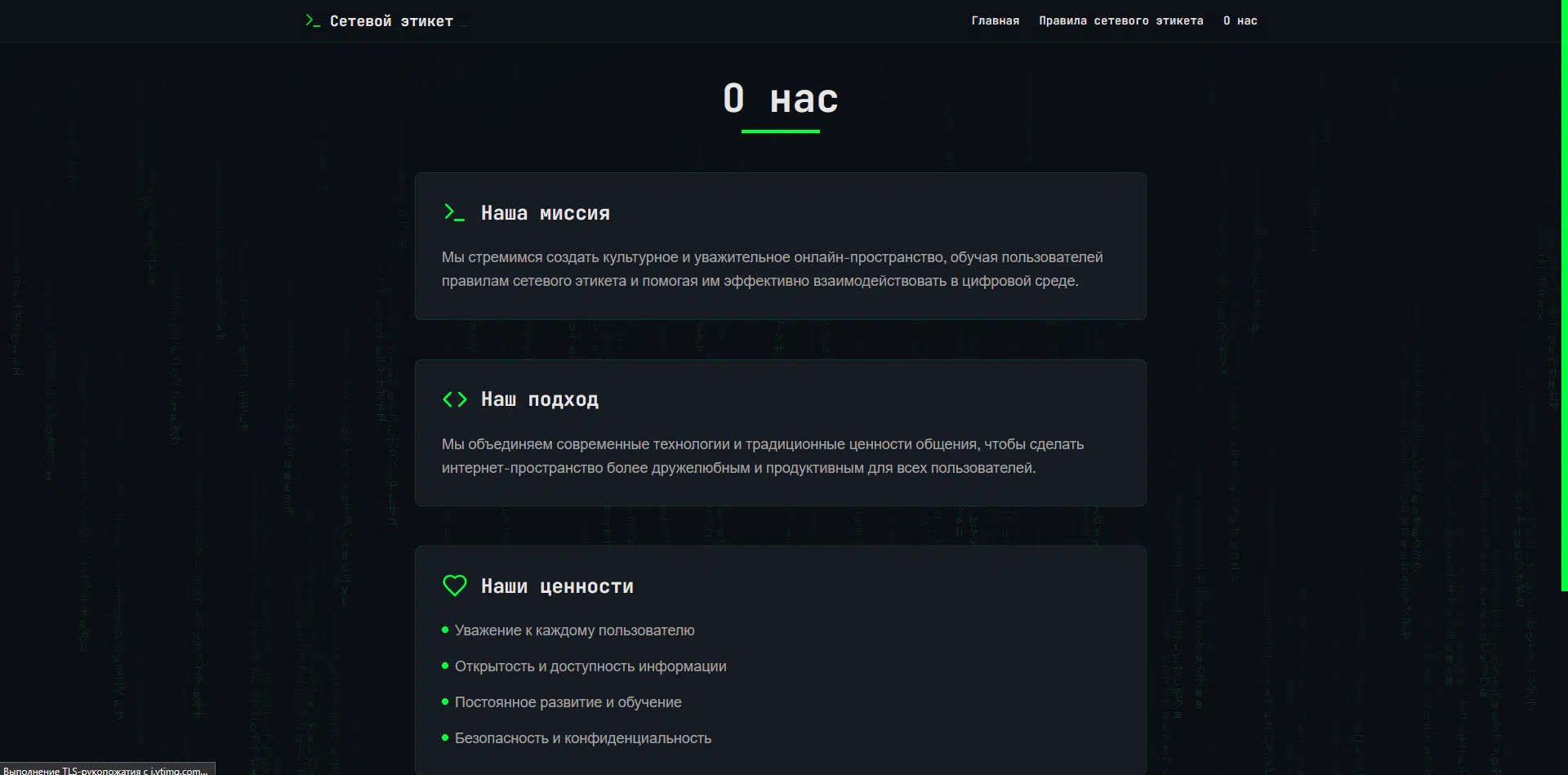
Task: Click the Наш подход card heading
Action: pos(539,399)
